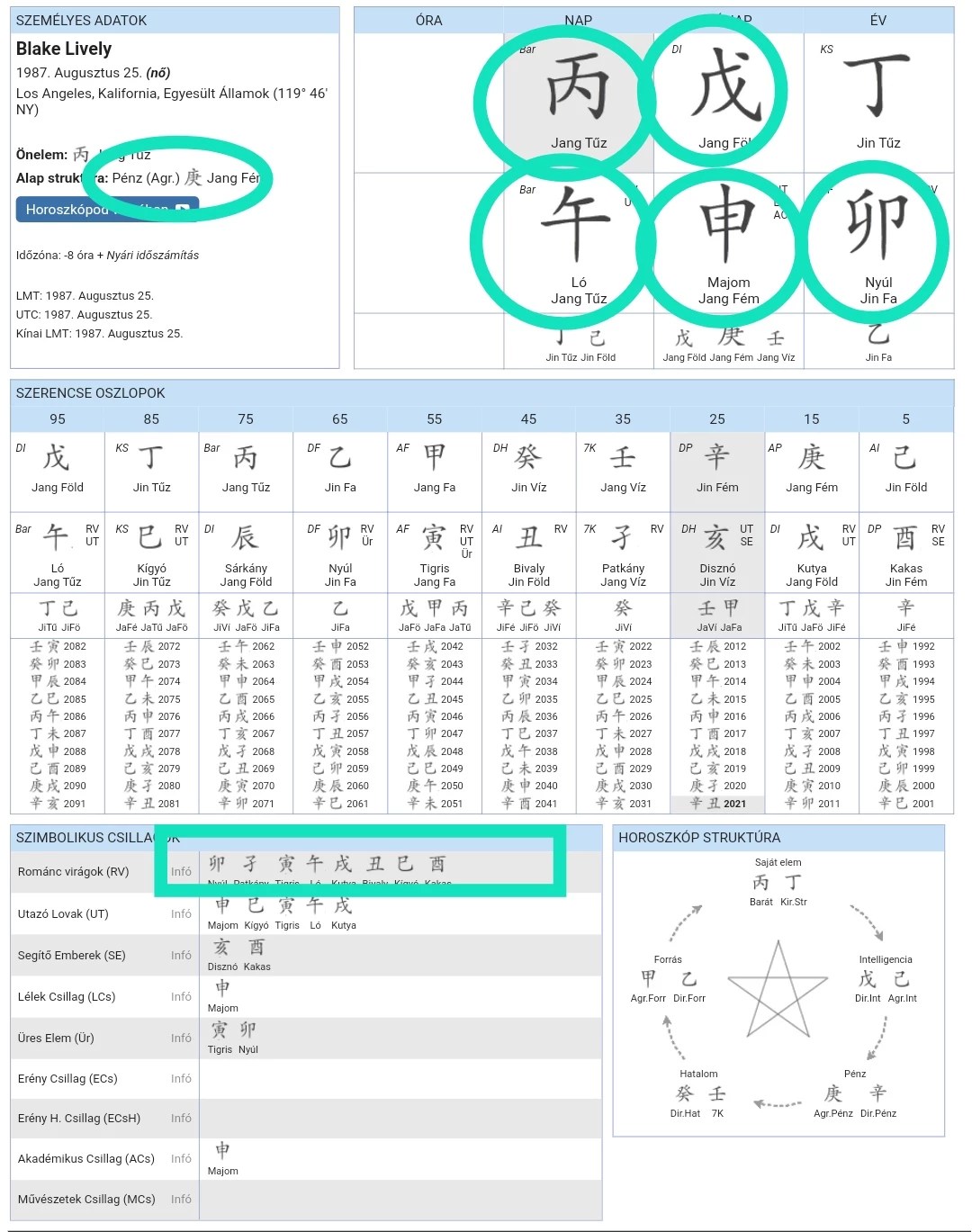Click the 丁 Jin Tűz glyph in ÉV pillar
This screenshot has height=1232, width=972.
coord(878,87)
